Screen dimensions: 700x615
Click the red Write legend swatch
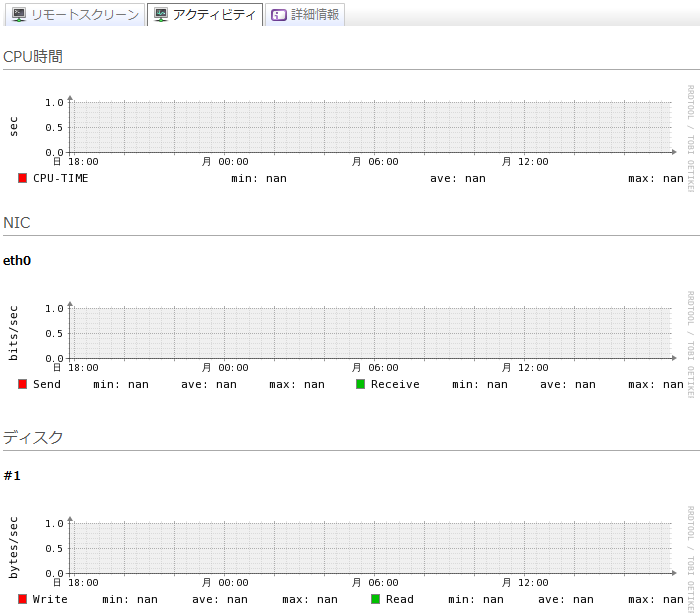click(23, 599)
